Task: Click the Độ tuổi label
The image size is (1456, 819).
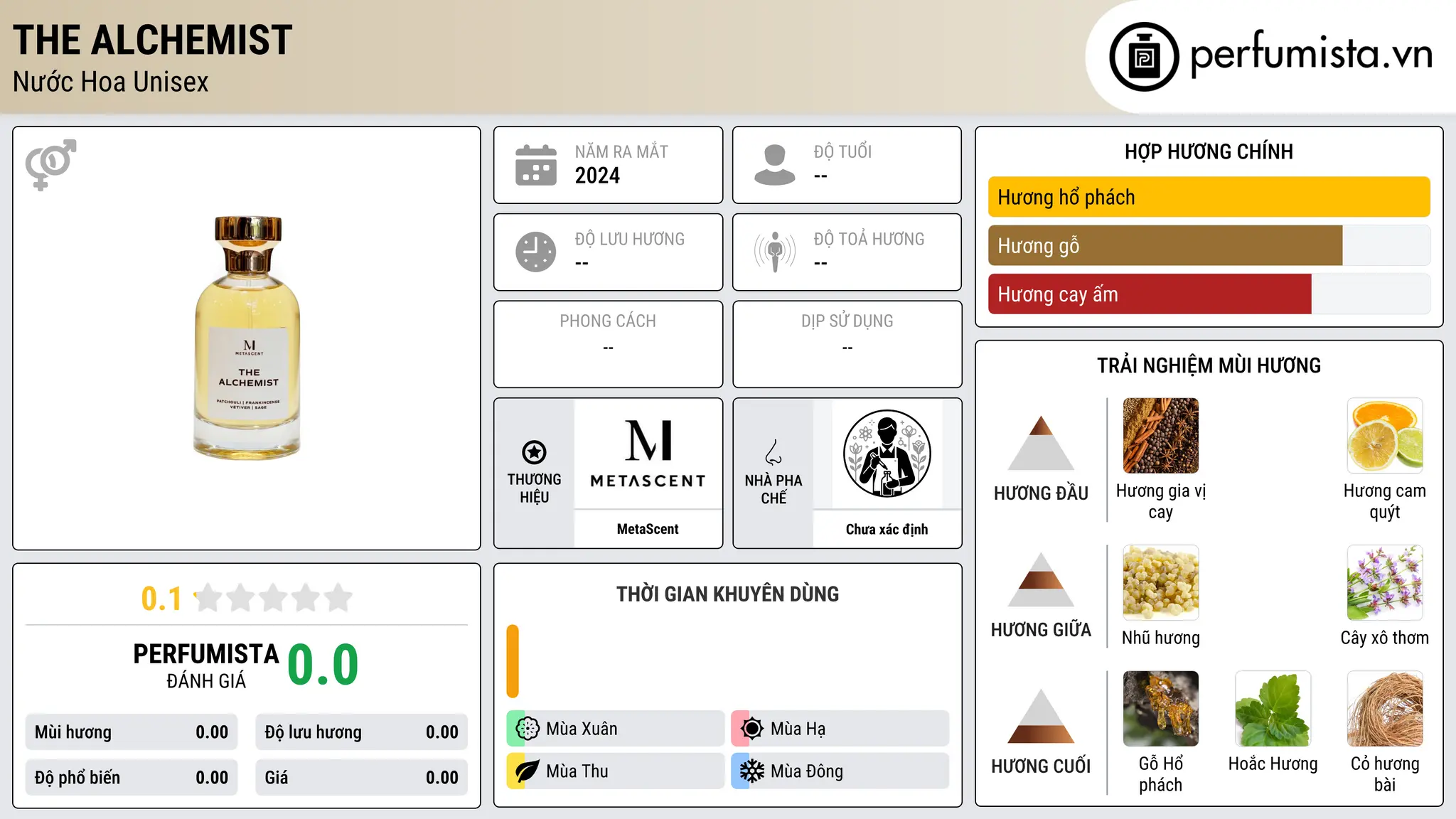Action: click(842, 151)
